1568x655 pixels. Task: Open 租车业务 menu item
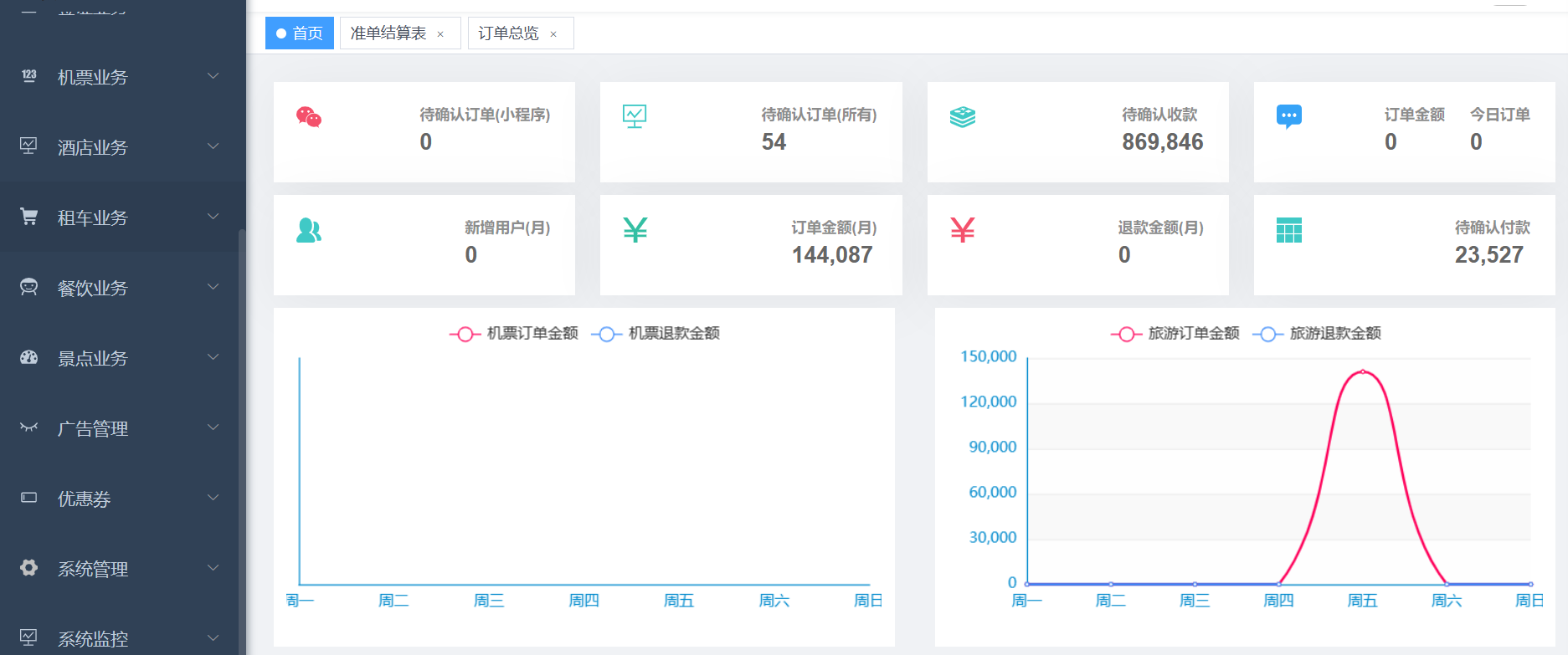tap(123, 217)
